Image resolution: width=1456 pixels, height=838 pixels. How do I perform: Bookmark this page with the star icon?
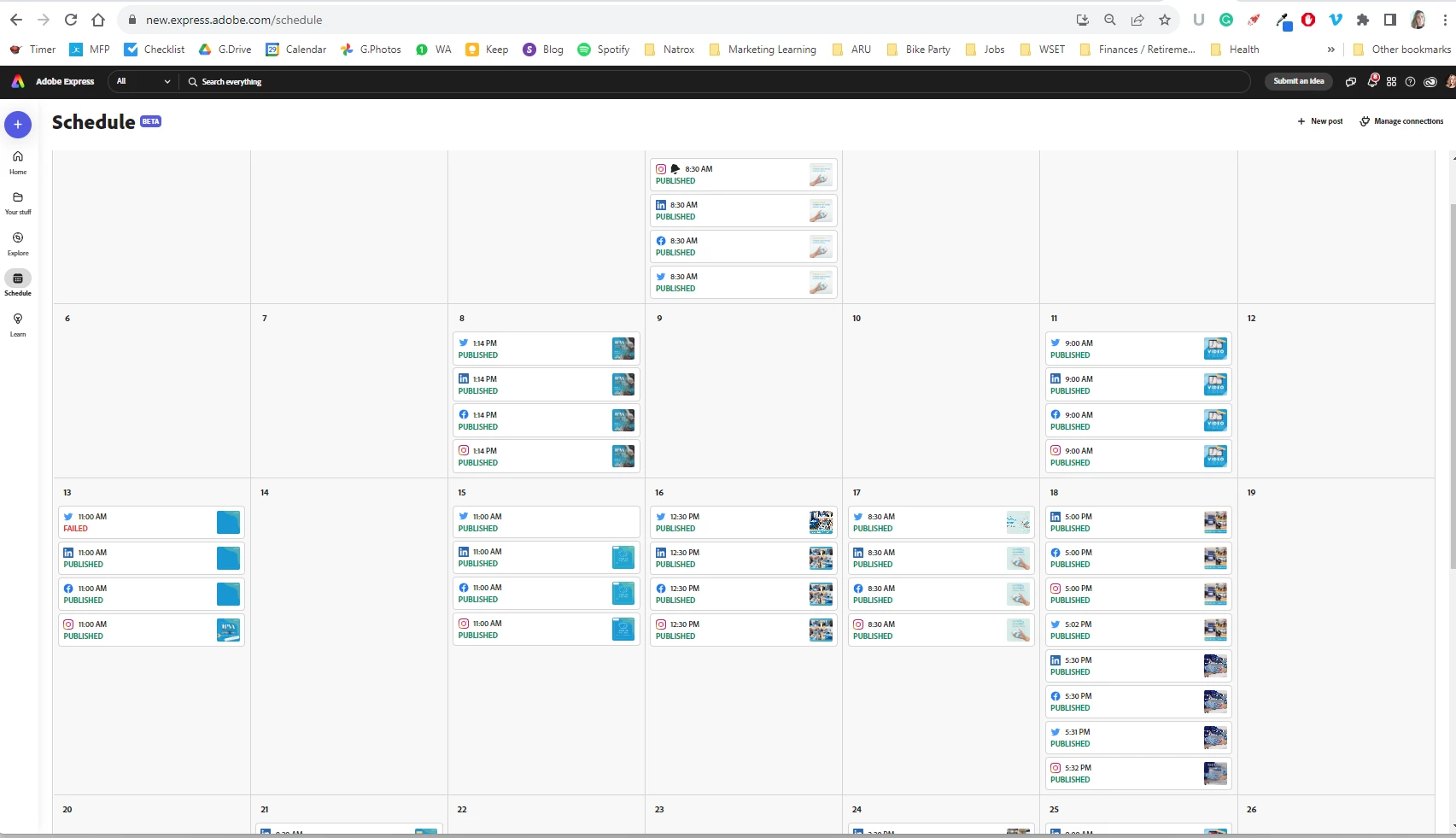(1165, 20)
